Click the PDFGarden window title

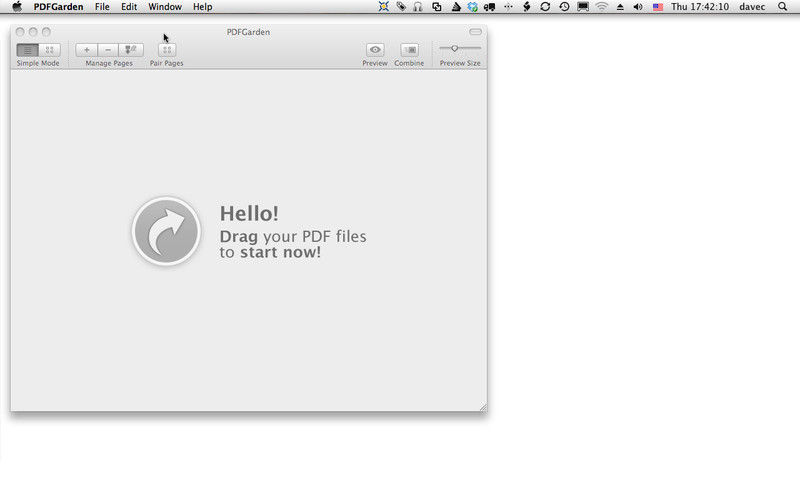pyautogui.click(x=248, y=32)
